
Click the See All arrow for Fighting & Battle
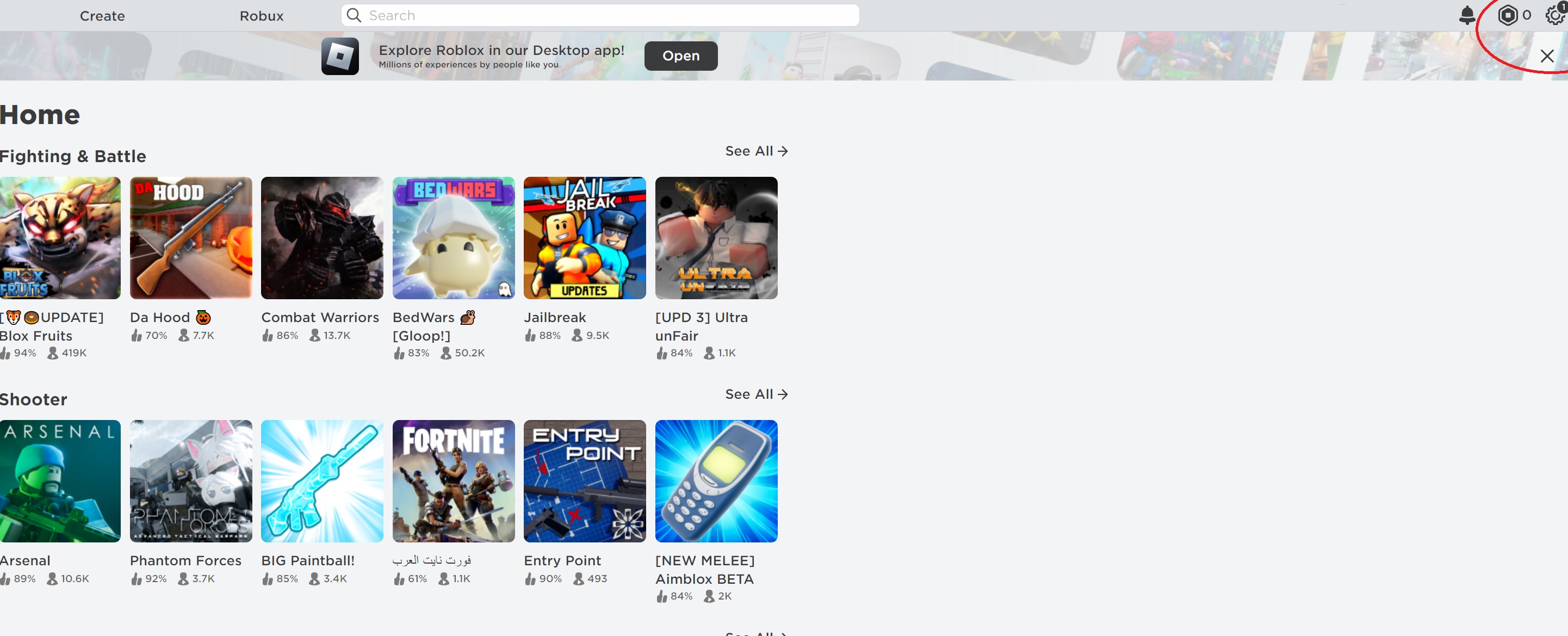(783, 151)
